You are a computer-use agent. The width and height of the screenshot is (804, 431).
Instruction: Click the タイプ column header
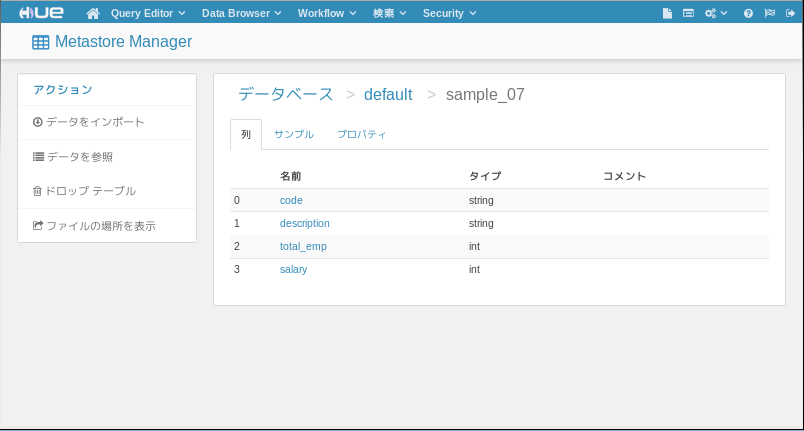tap(485, 176)
